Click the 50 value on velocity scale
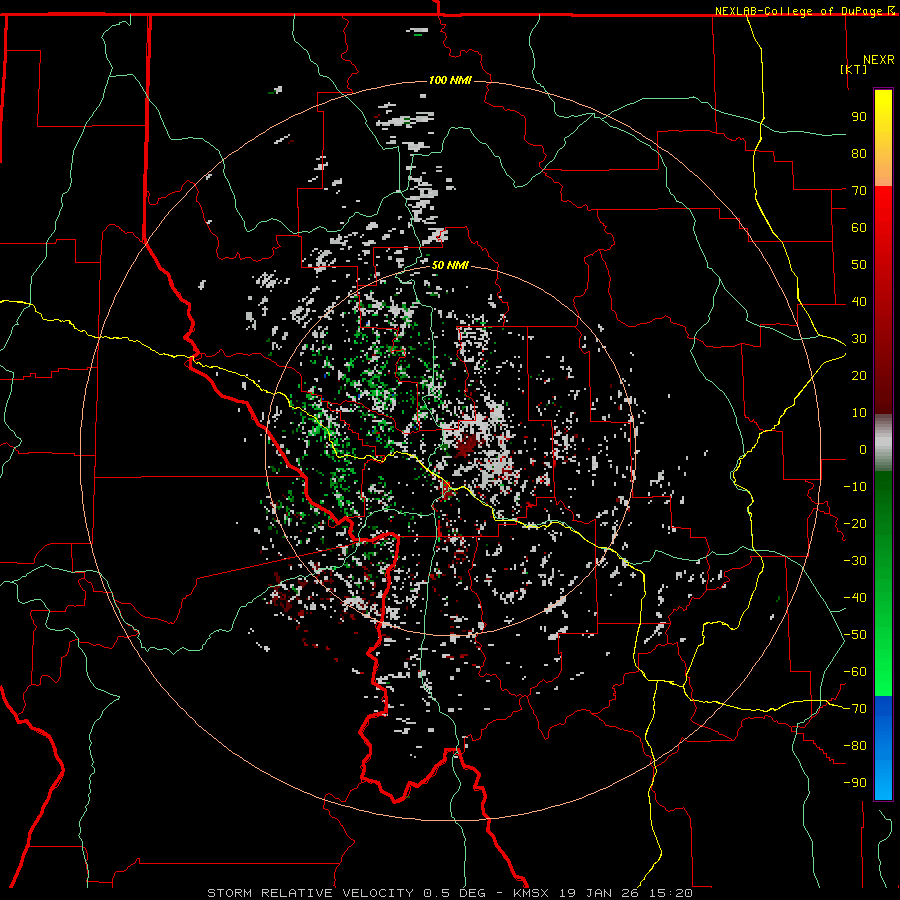The height and width of the screenshot is (900, 900). pos(859,265)
